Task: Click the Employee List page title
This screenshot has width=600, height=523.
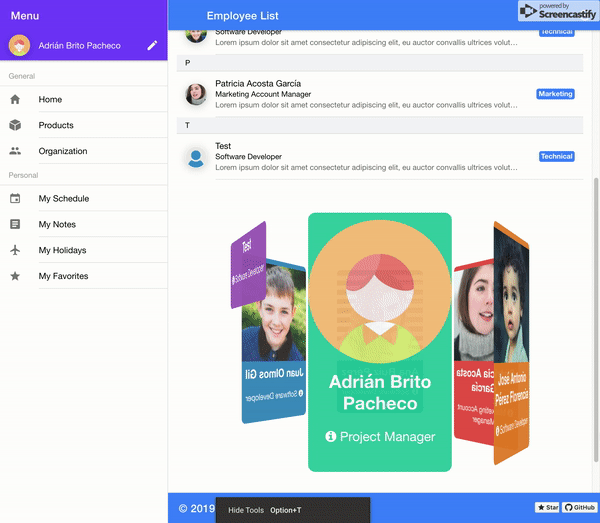Action: (243, 16)
